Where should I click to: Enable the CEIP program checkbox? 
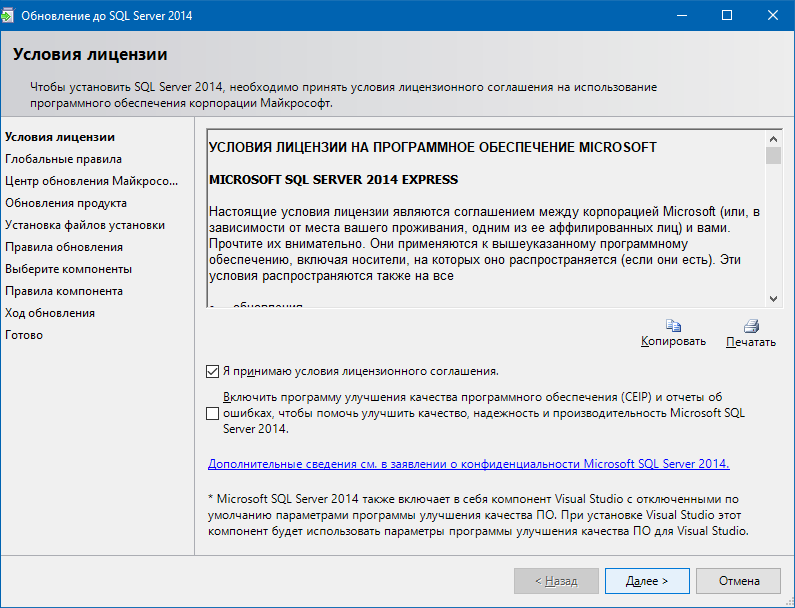coord(212,413)
